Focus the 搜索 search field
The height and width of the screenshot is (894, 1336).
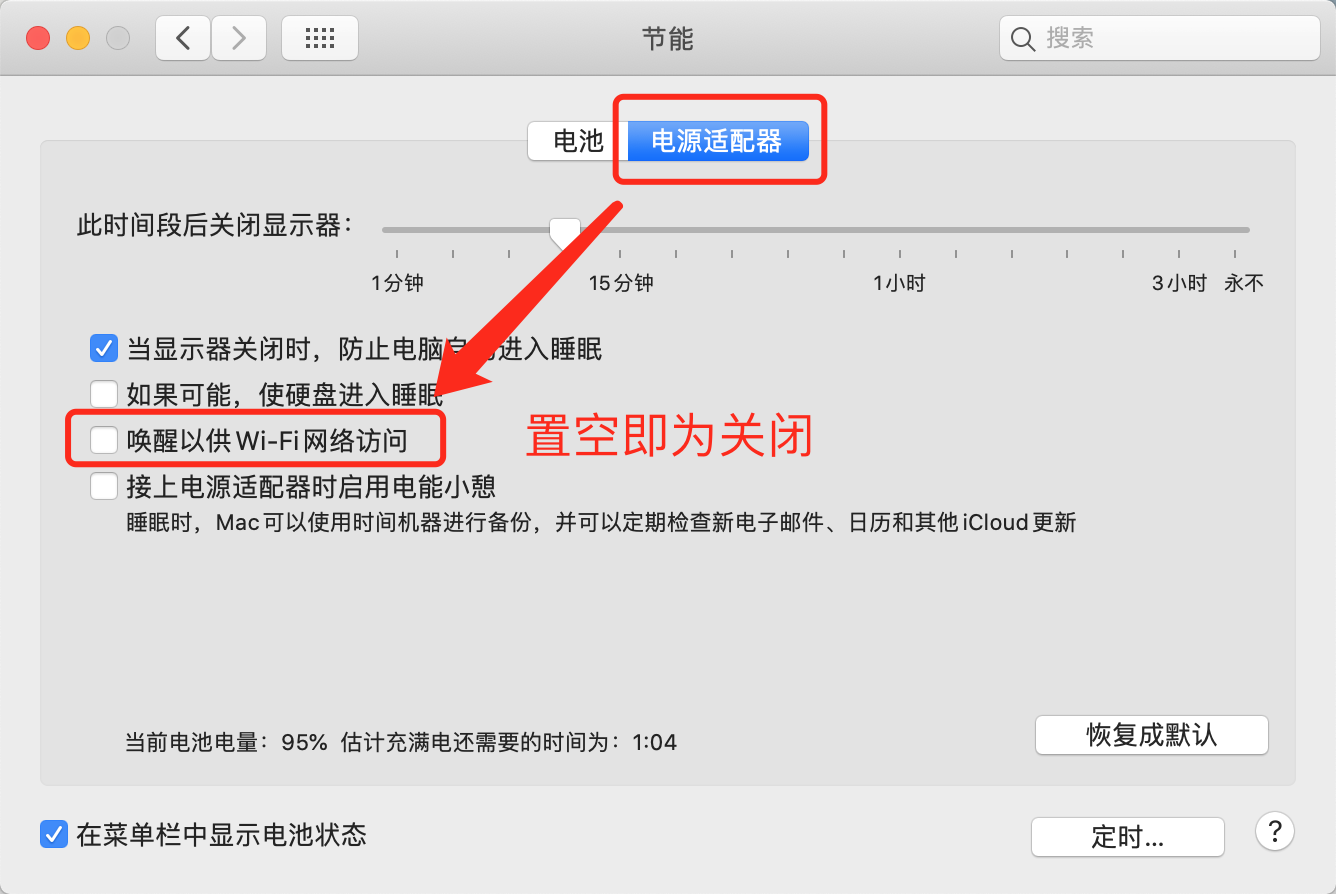pyautogui.click(x=1160, y=39)
